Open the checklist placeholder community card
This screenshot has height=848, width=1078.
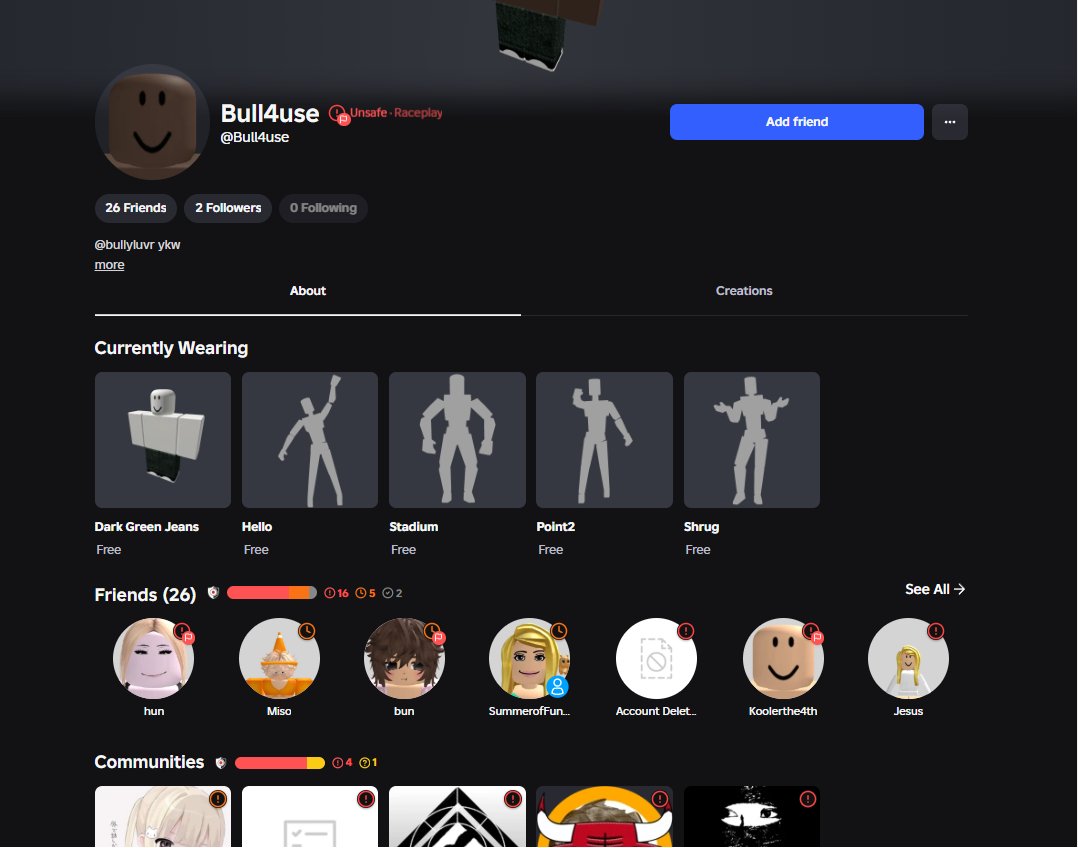[x=310, y=817]
